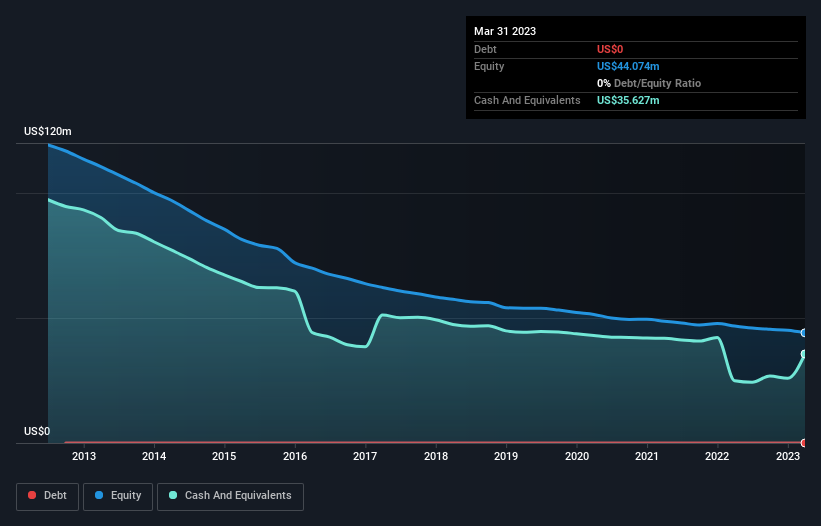The width and height of the screenshot is (821, 526).
Task: Click the 2013 x-axis label
Action: [x=84, y=456]
